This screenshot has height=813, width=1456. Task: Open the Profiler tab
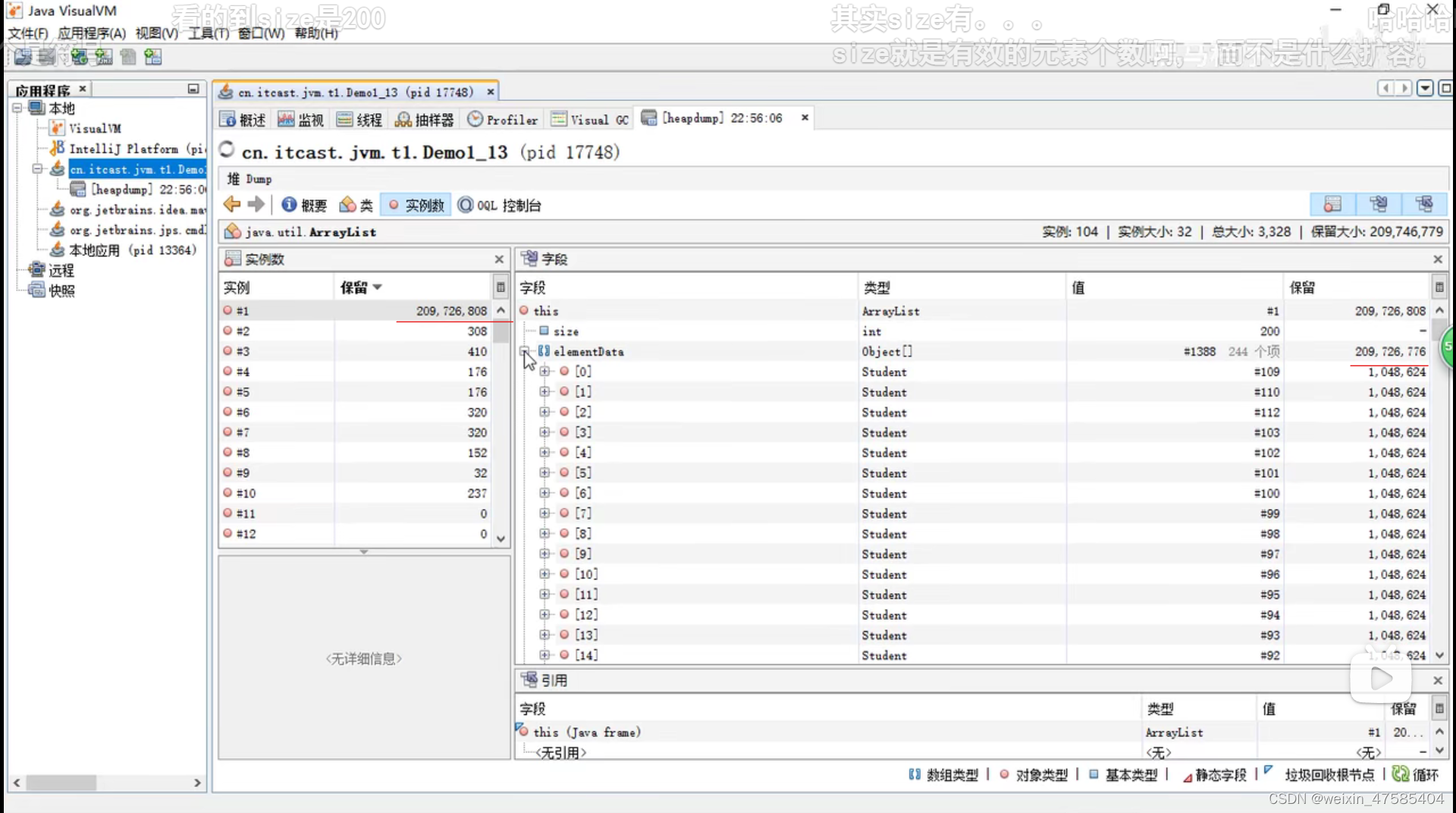click(x=503, y=120)
